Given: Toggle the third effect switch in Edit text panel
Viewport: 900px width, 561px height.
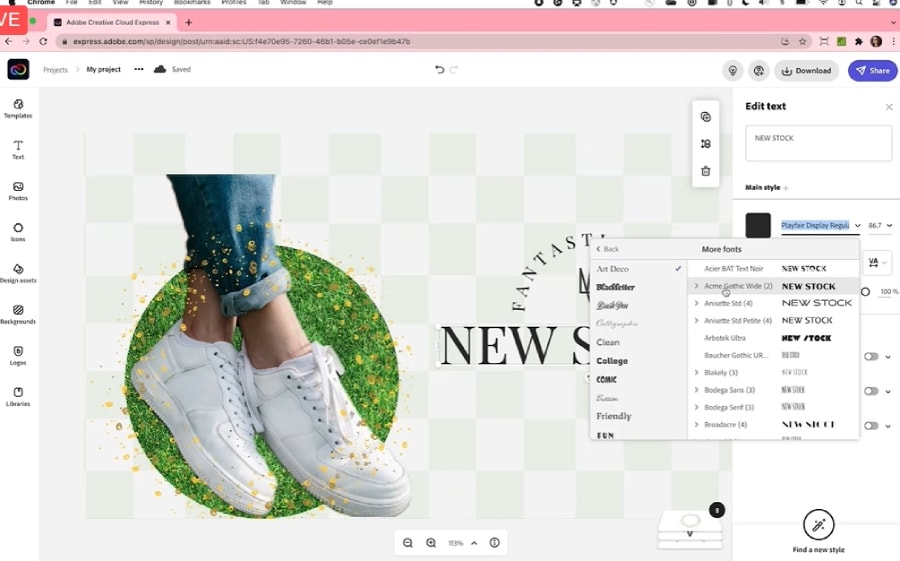Looking at the screenshot, I should 871,425.
